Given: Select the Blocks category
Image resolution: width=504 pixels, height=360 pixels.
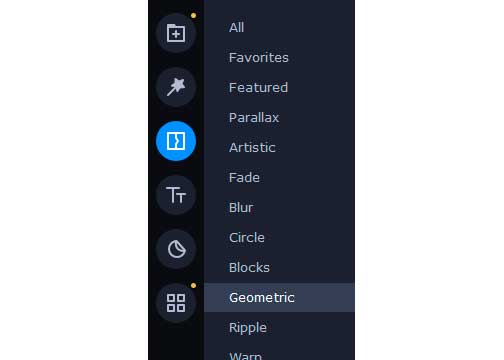Looking at the screenshot, I should [249, 267].
